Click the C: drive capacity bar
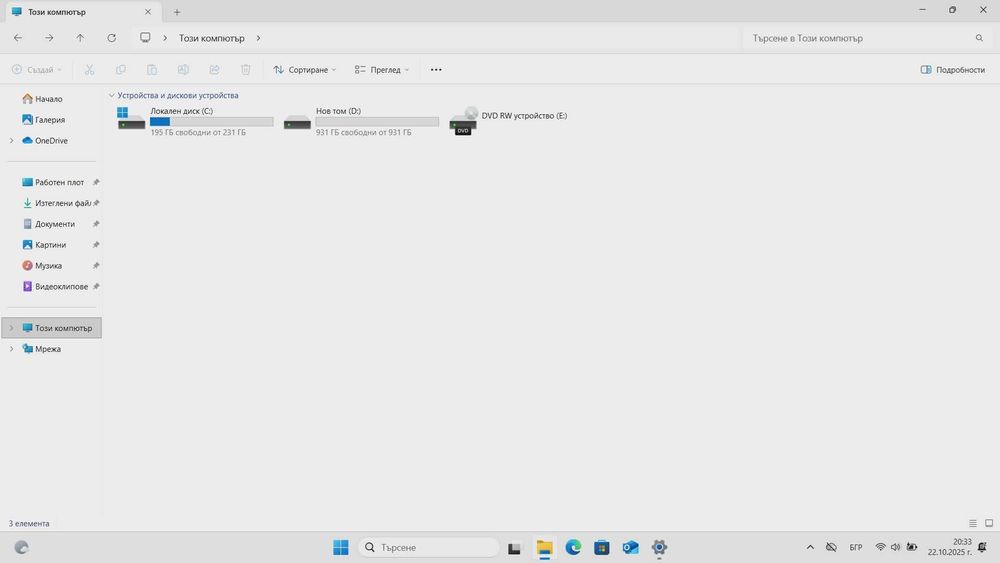Screen dimensions: 1000x563 coord(212,121)
